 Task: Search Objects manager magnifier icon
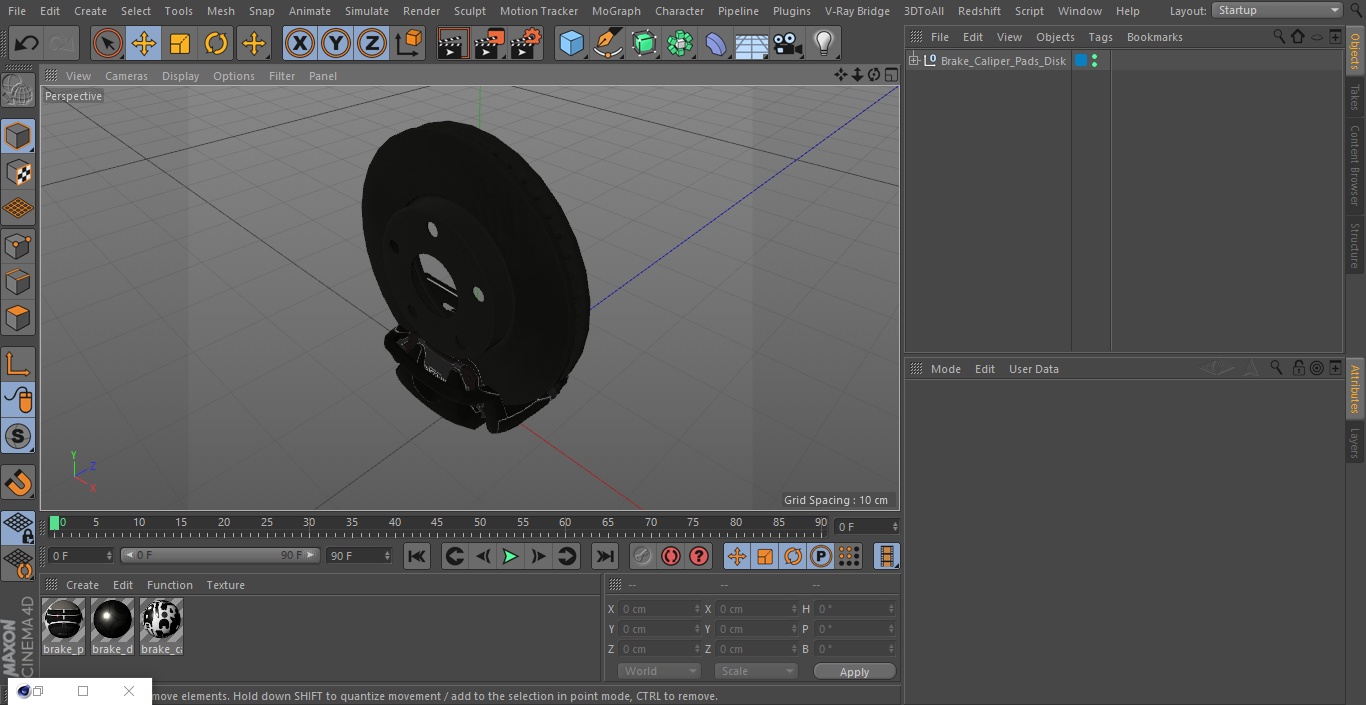(x=1279, y=36)
